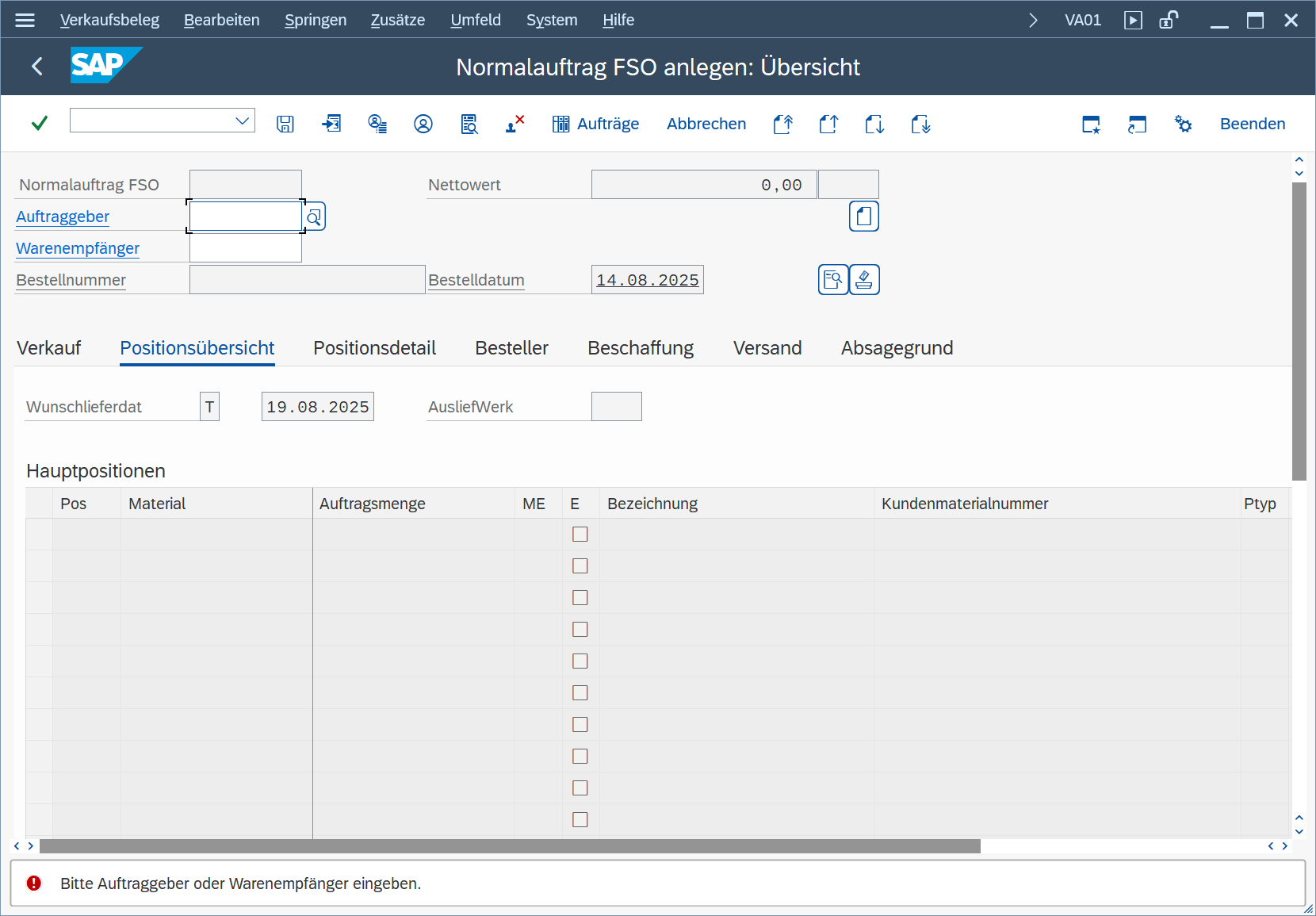
Task: Click the horizontal table scrollbar
Action: (x=509, y=846)
